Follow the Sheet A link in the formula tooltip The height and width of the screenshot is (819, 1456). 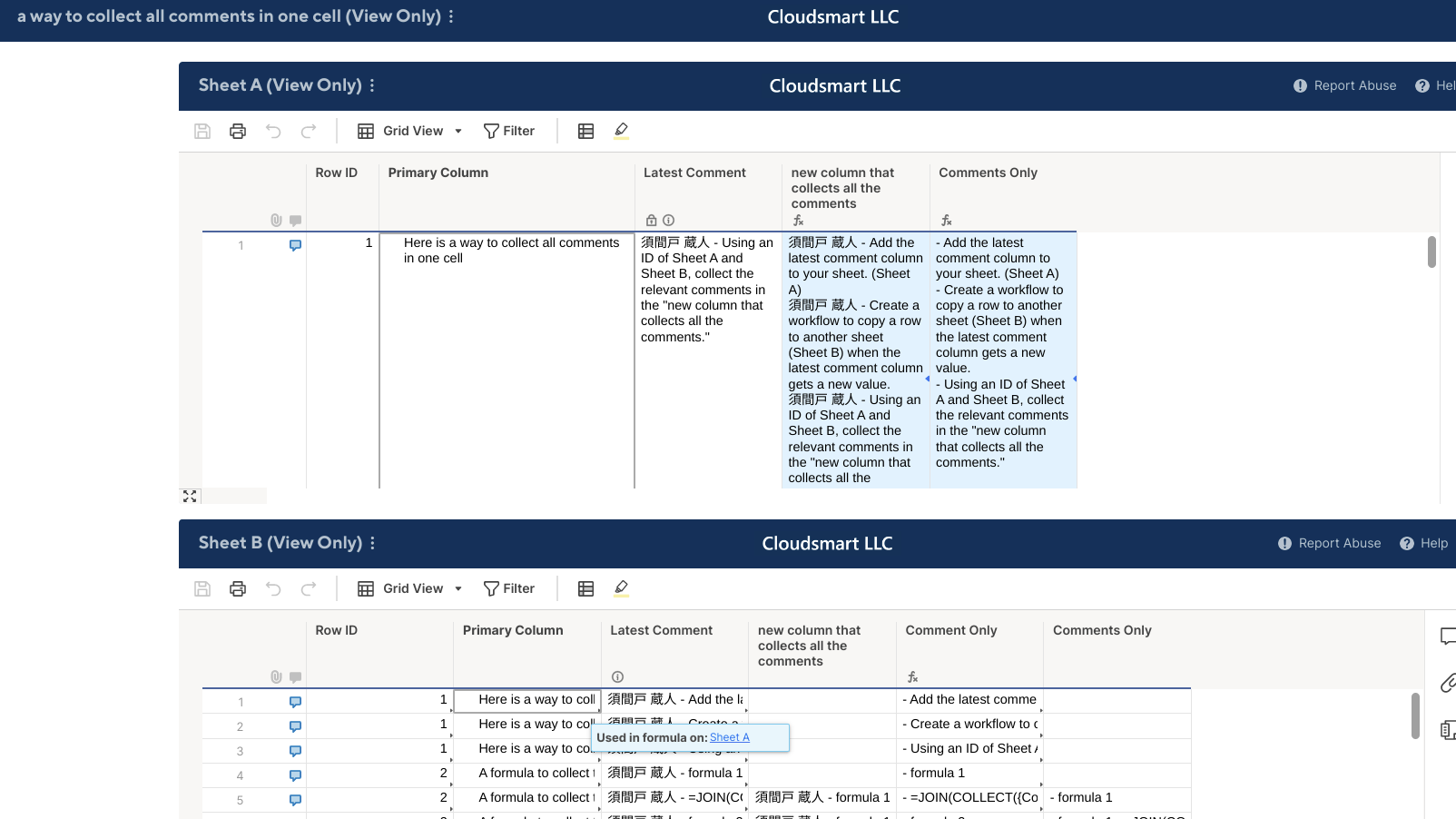click(730, 737)
